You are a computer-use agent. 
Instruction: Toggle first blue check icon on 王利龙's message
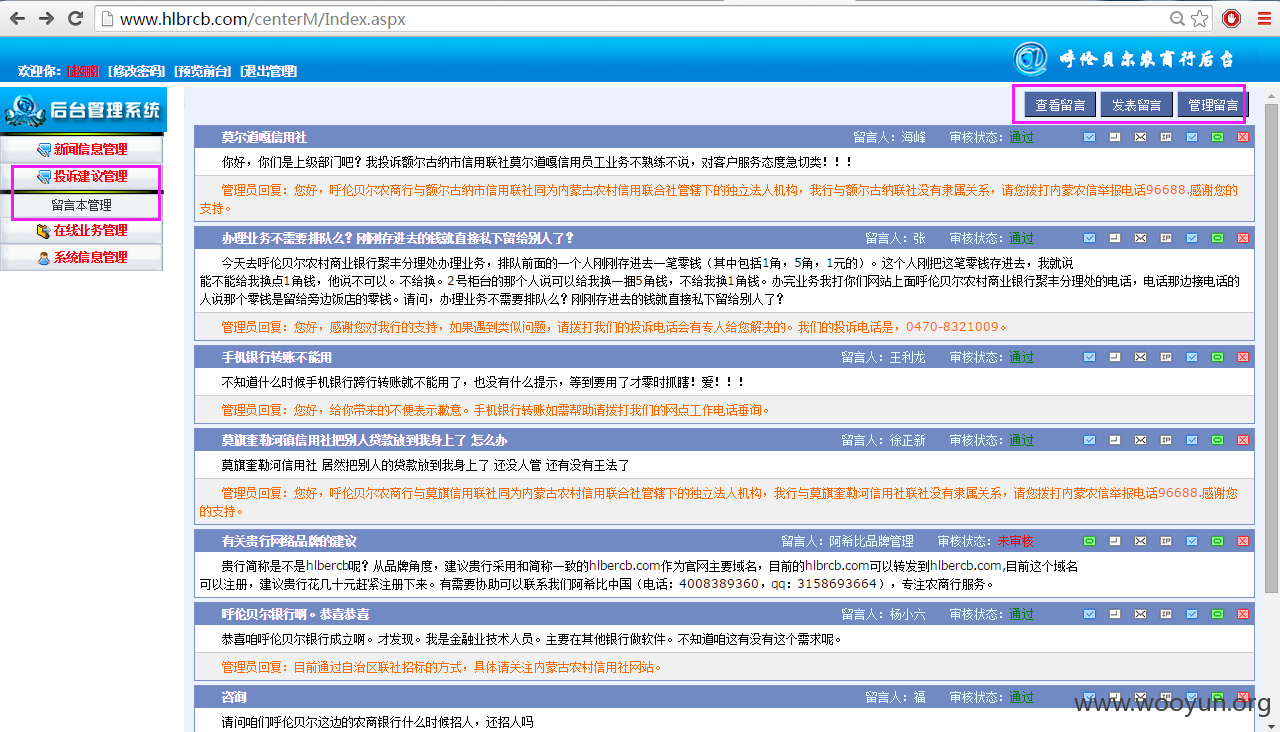tap(1089, 357)
